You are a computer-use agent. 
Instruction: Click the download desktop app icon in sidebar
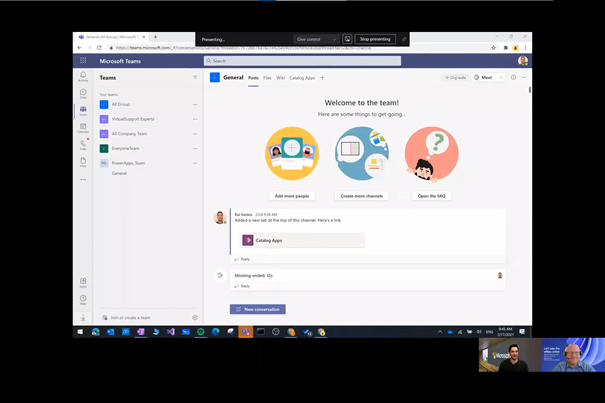83,317
